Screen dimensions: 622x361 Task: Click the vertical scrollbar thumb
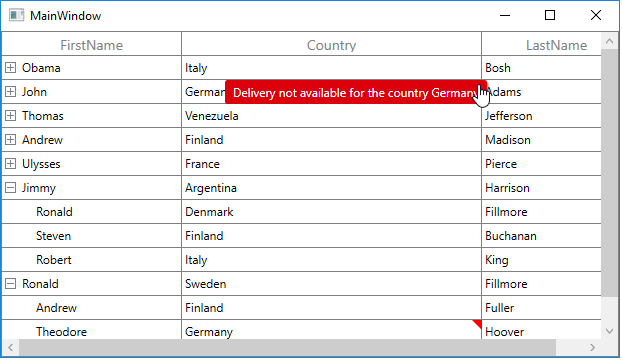[609, 173]
